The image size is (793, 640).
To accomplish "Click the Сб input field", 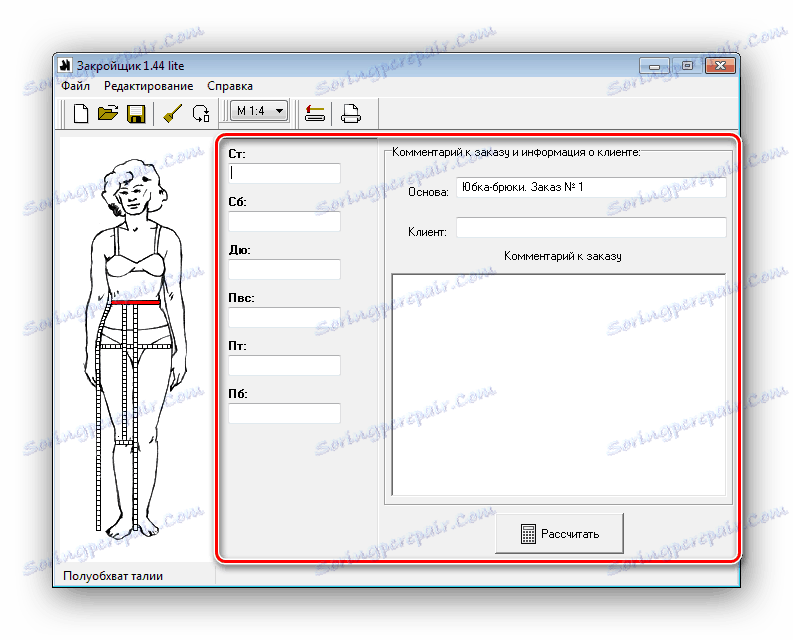I will [284, 221].
